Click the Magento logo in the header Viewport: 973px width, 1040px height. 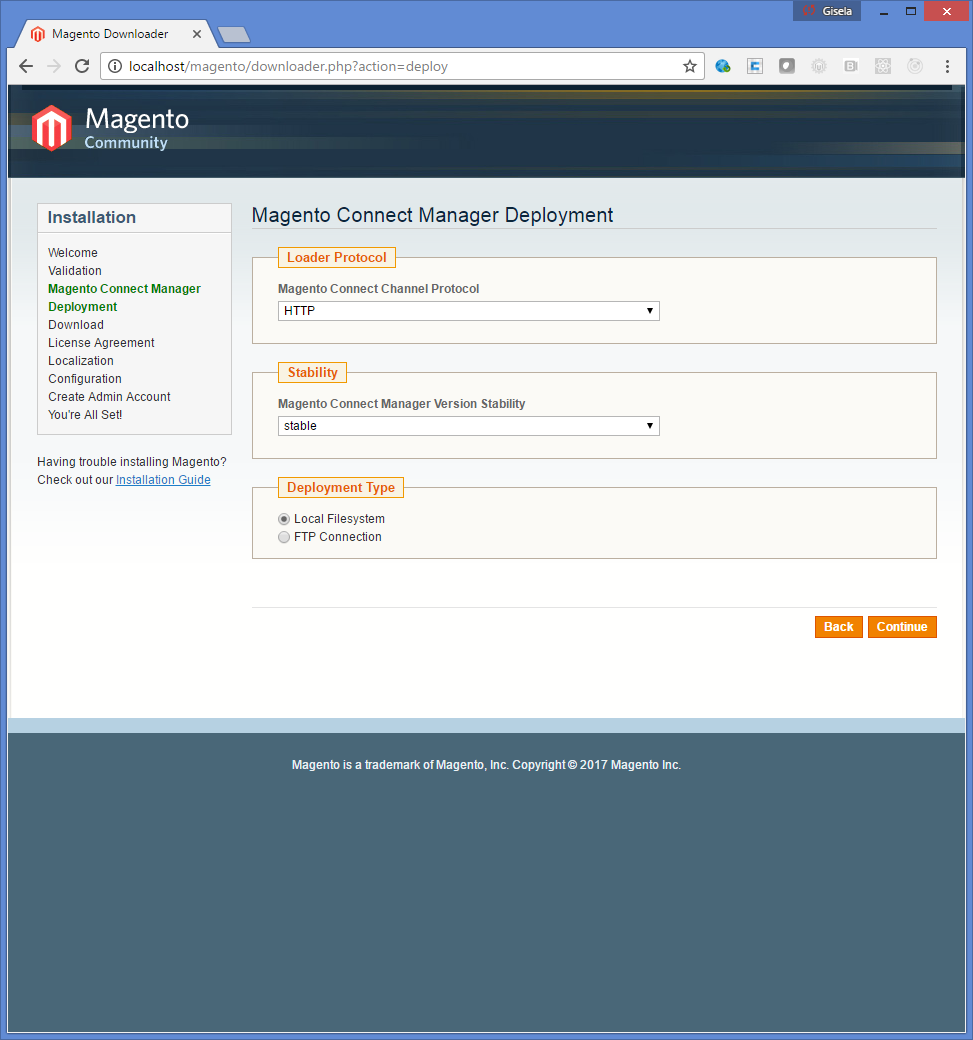(110, 128)
